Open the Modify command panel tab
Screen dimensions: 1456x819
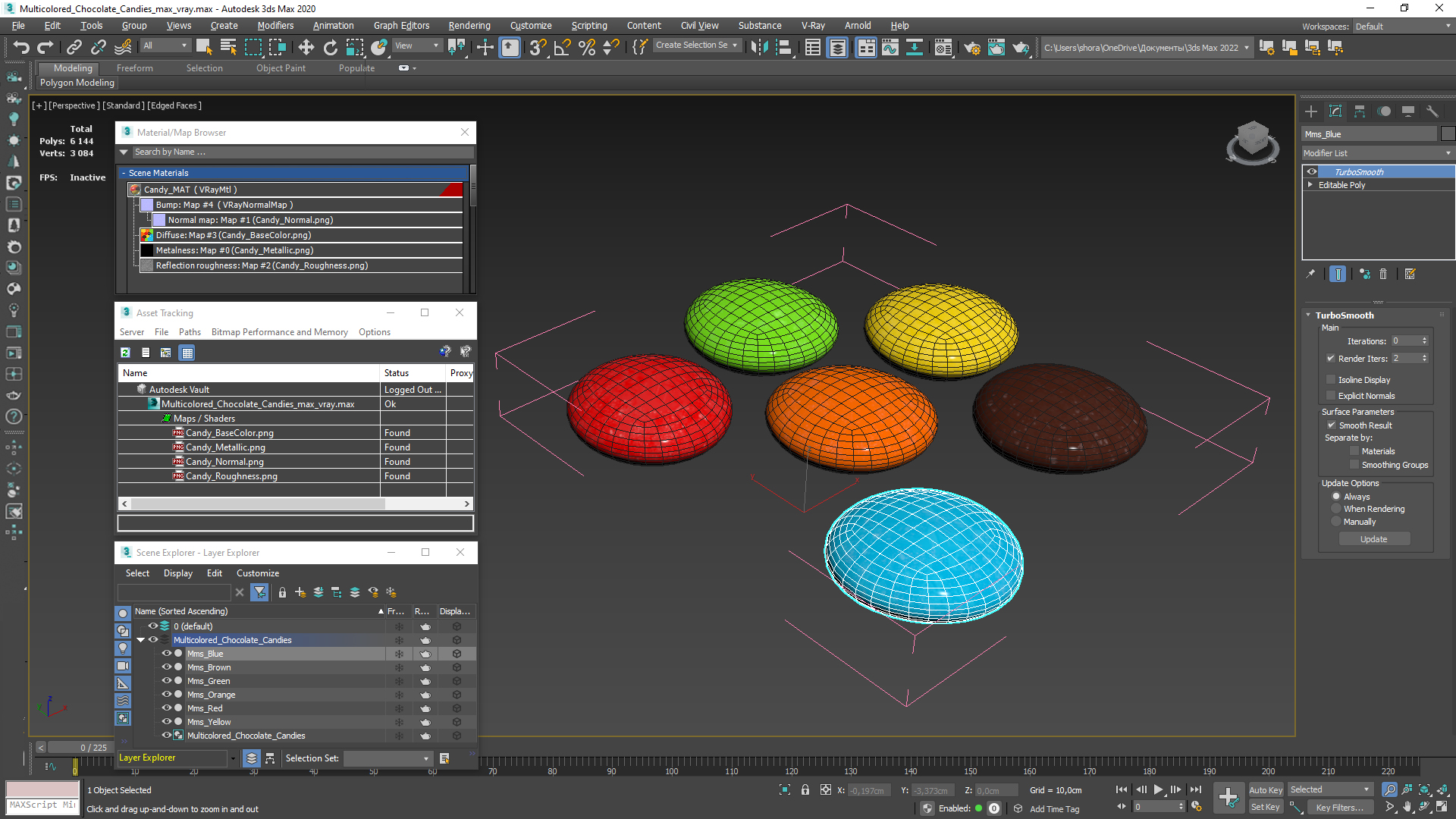(1335, 111)
